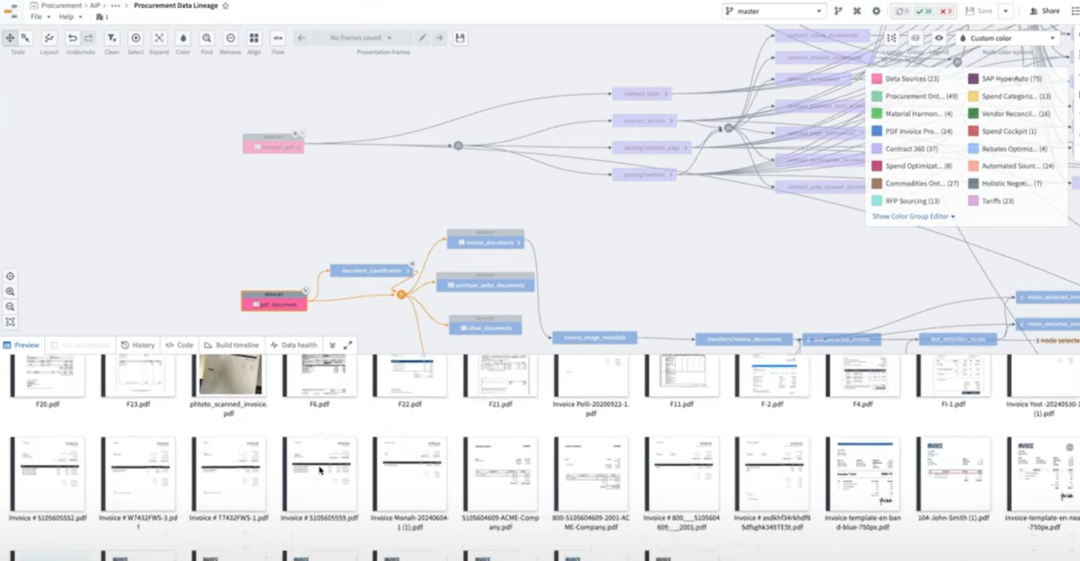This screenshot has width=1080, height=561.
Task: Center the graph with the target icon
Action: [x=10, y=276]
